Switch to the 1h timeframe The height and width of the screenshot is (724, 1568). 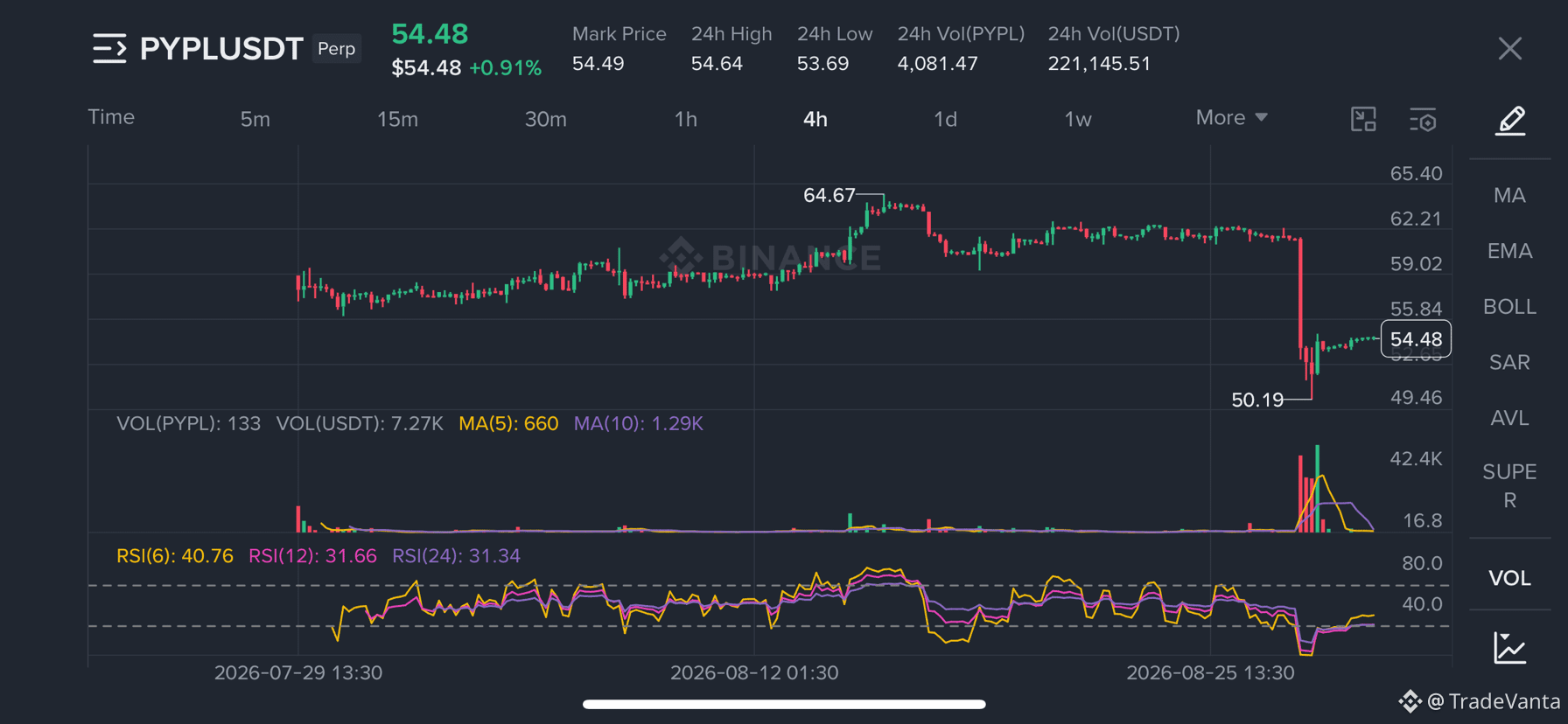[x=686, y=119]
